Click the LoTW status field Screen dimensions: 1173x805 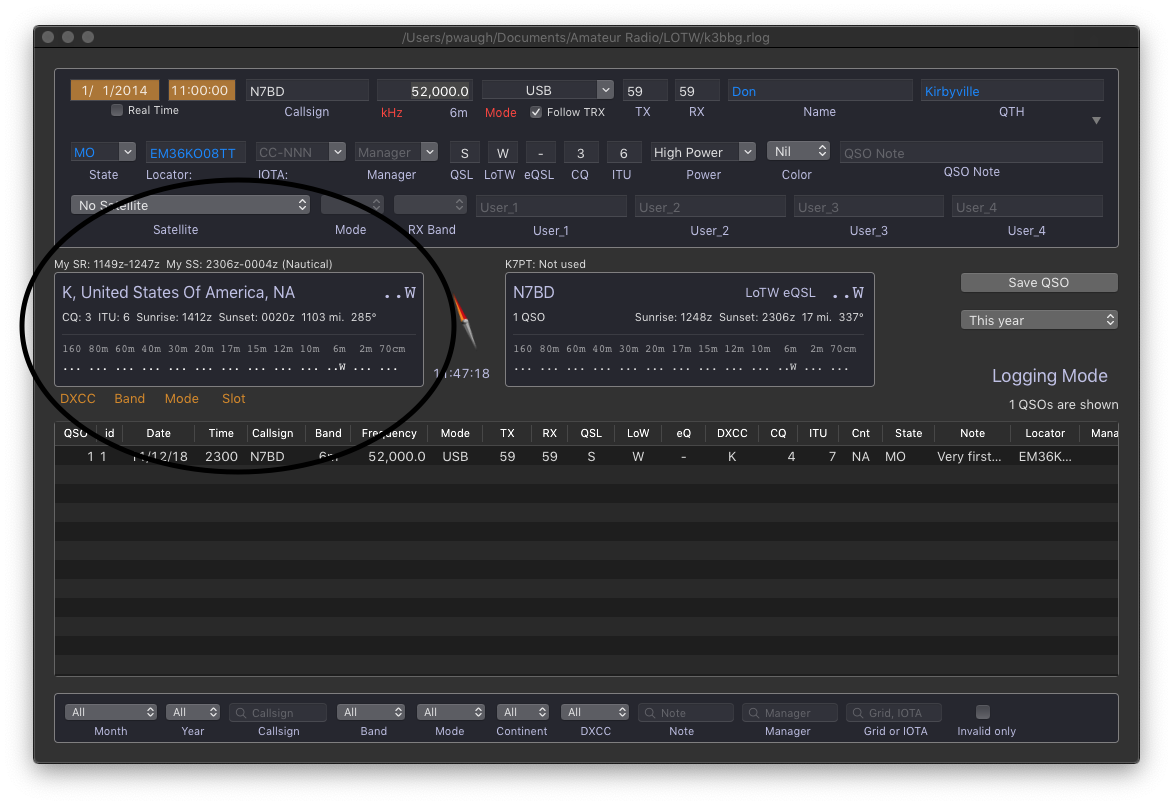[x=503, y=153]
